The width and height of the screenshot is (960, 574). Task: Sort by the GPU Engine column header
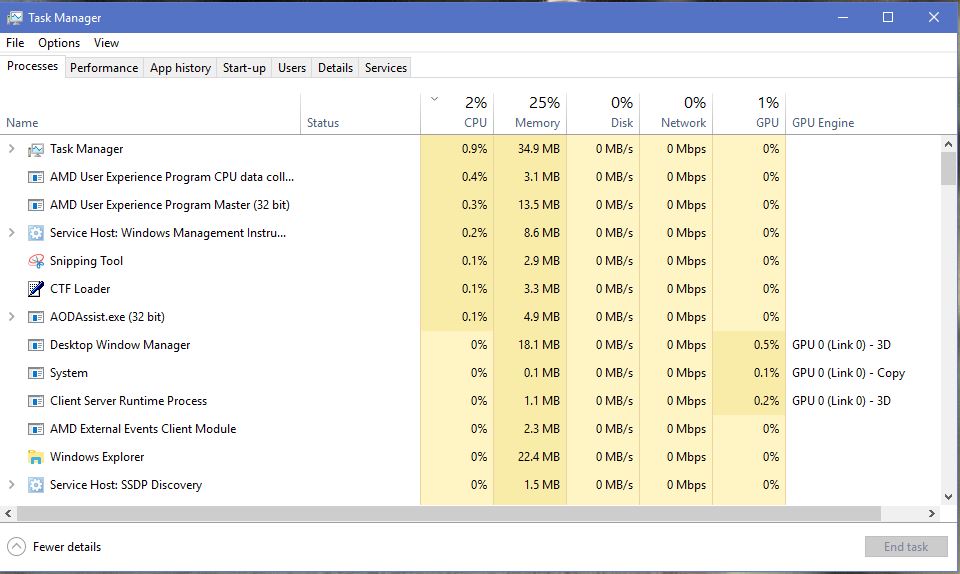[863, 113]
